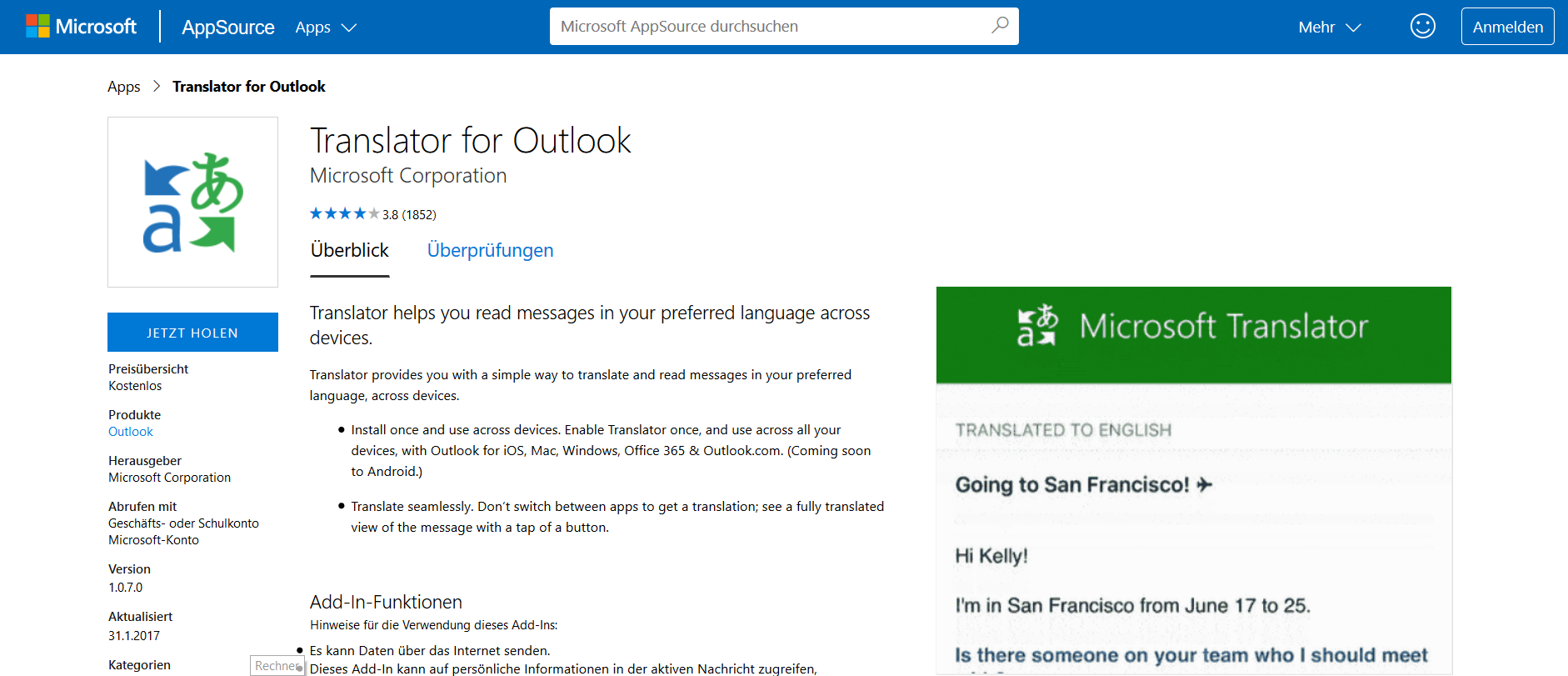Click the update date 31.1.2017
This screenshot has height=676, width=1568.
pos(134,636)
